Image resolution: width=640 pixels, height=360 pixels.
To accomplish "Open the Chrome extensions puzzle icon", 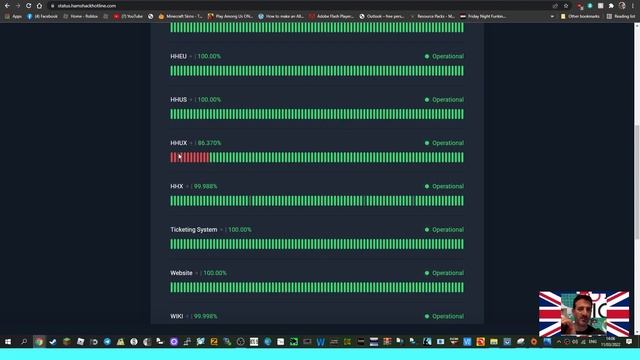I will (x=611, y=6).
